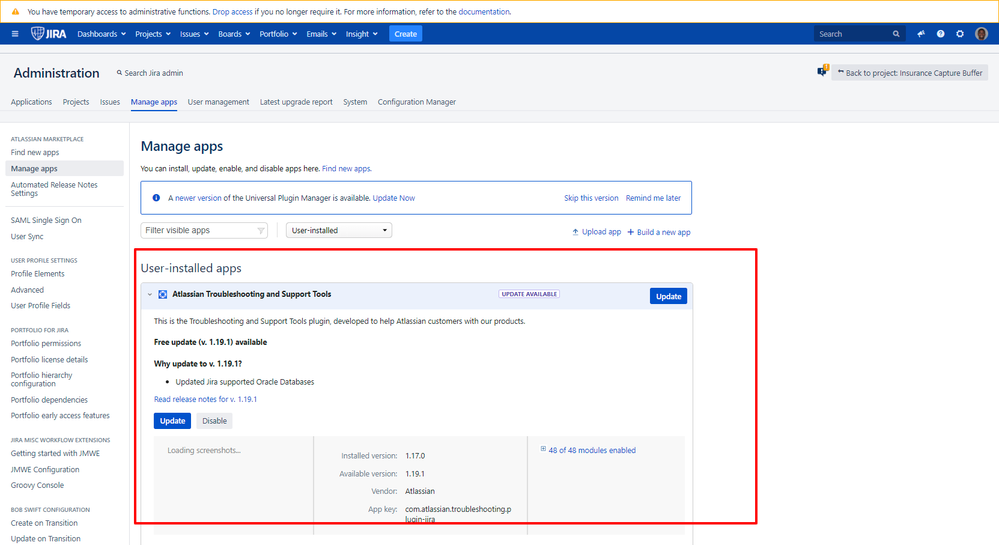Open the Boards dropdown menu
Screen dimensions: 999x545
click(234, 34)
